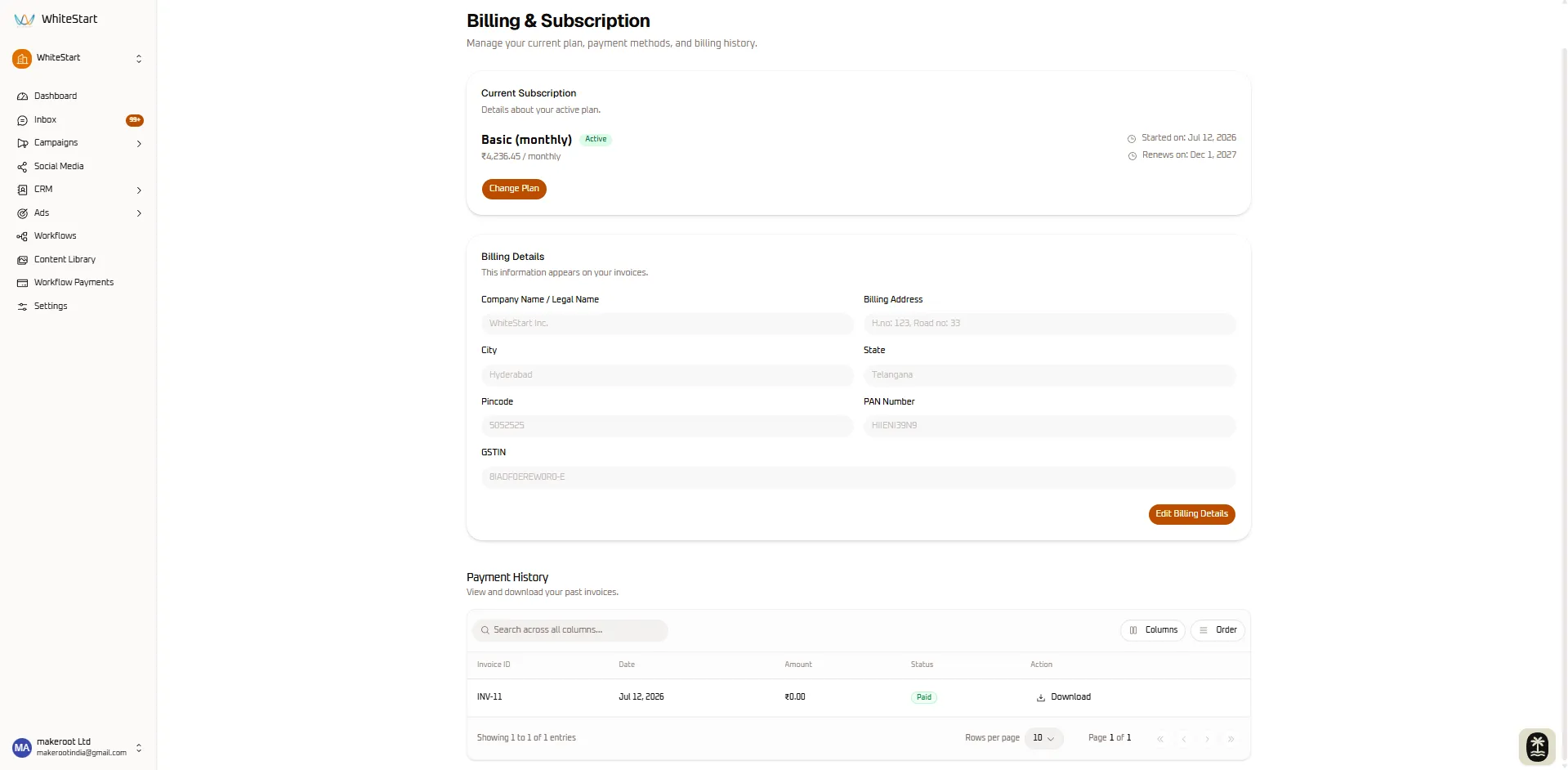1568x770 pixels.
Task: Select Workflow Payments in the sidebar
Action: pyautogui.click(x=78, y=283)
